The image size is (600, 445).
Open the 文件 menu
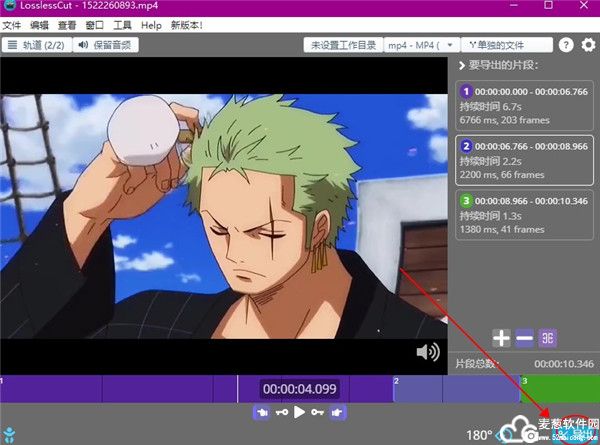pos(11,25)
